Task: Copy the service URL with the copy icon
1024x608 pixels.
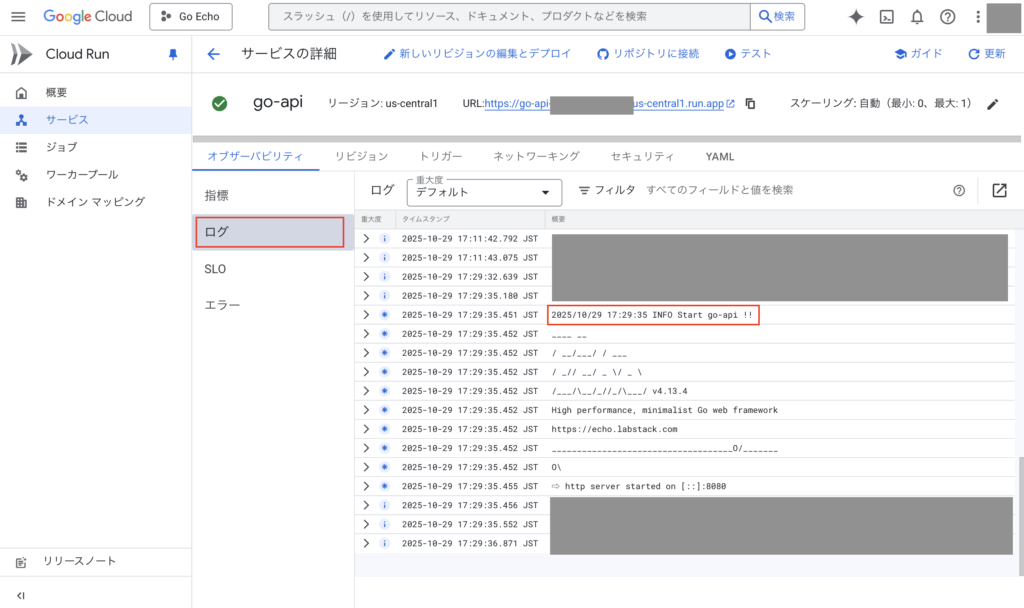Action: (751, 103)
